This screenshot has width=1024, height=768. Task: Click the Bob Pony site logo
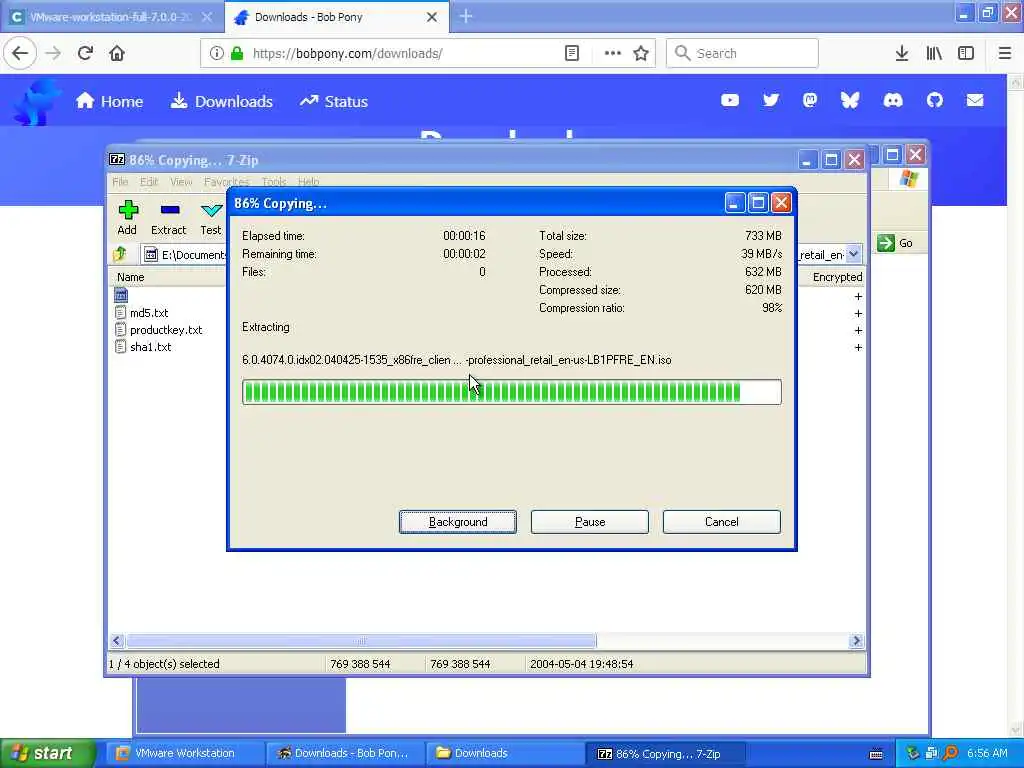37,102
